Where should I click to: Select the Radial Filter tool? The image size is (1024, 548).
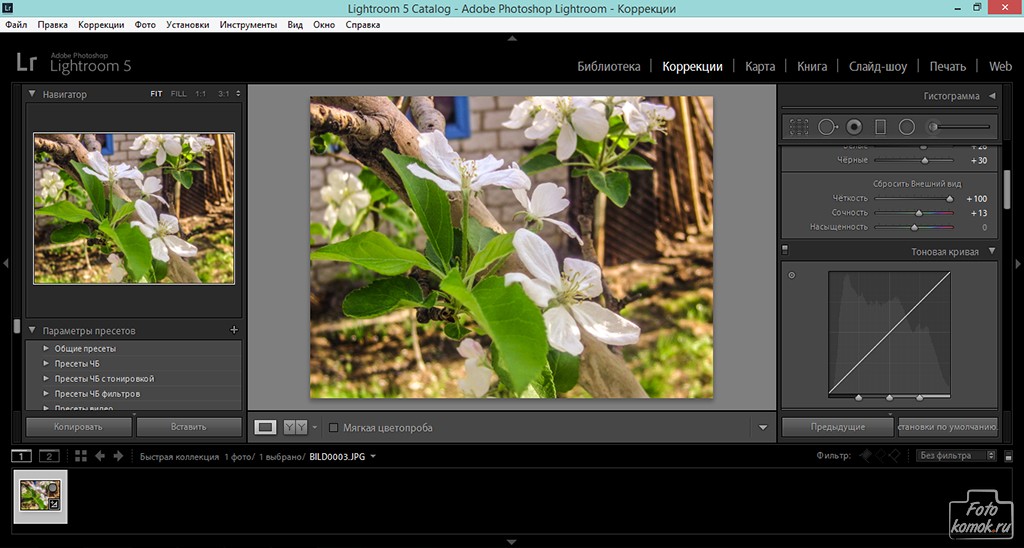point(907,127)
